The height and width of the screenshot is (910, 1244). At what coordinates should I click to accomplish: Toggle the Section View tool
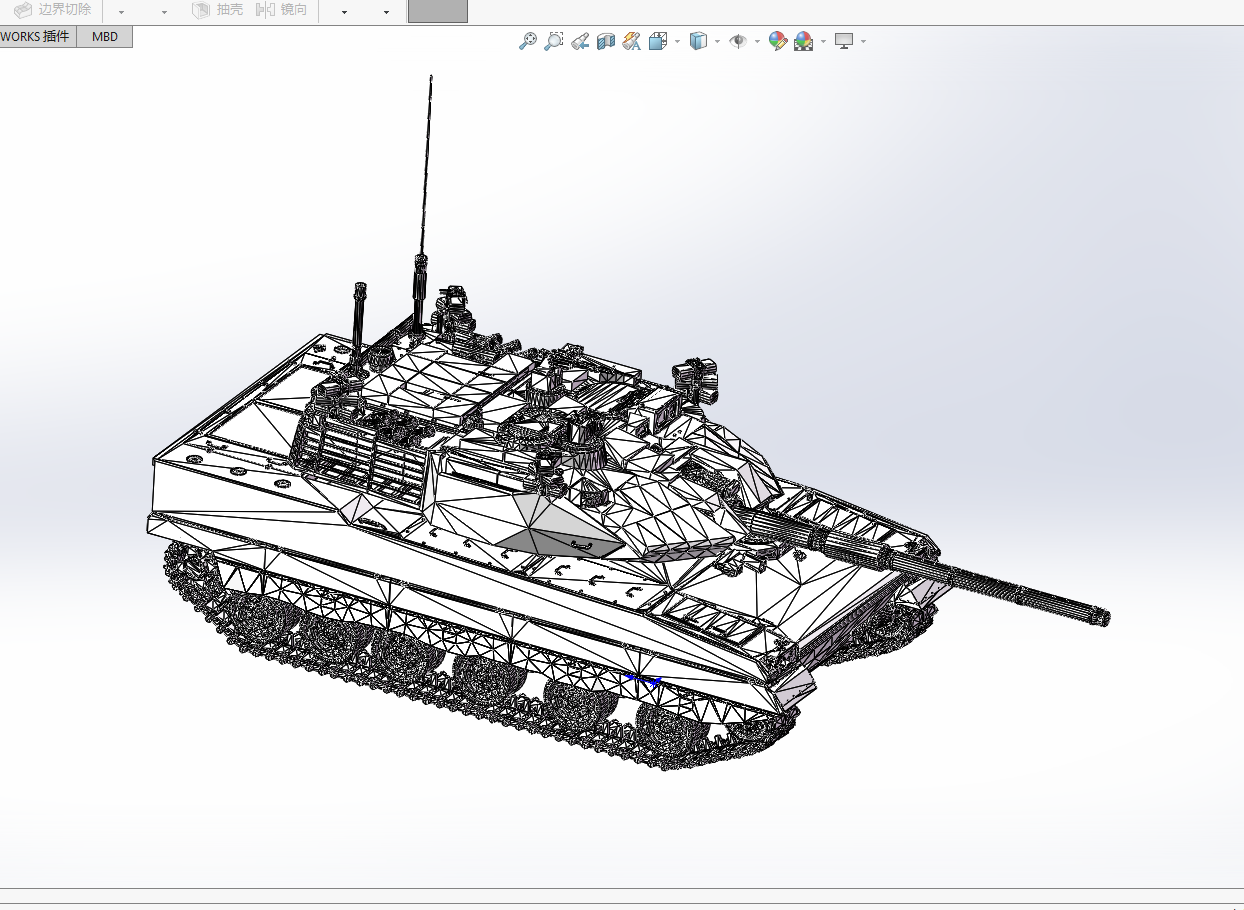coord(606,41)
